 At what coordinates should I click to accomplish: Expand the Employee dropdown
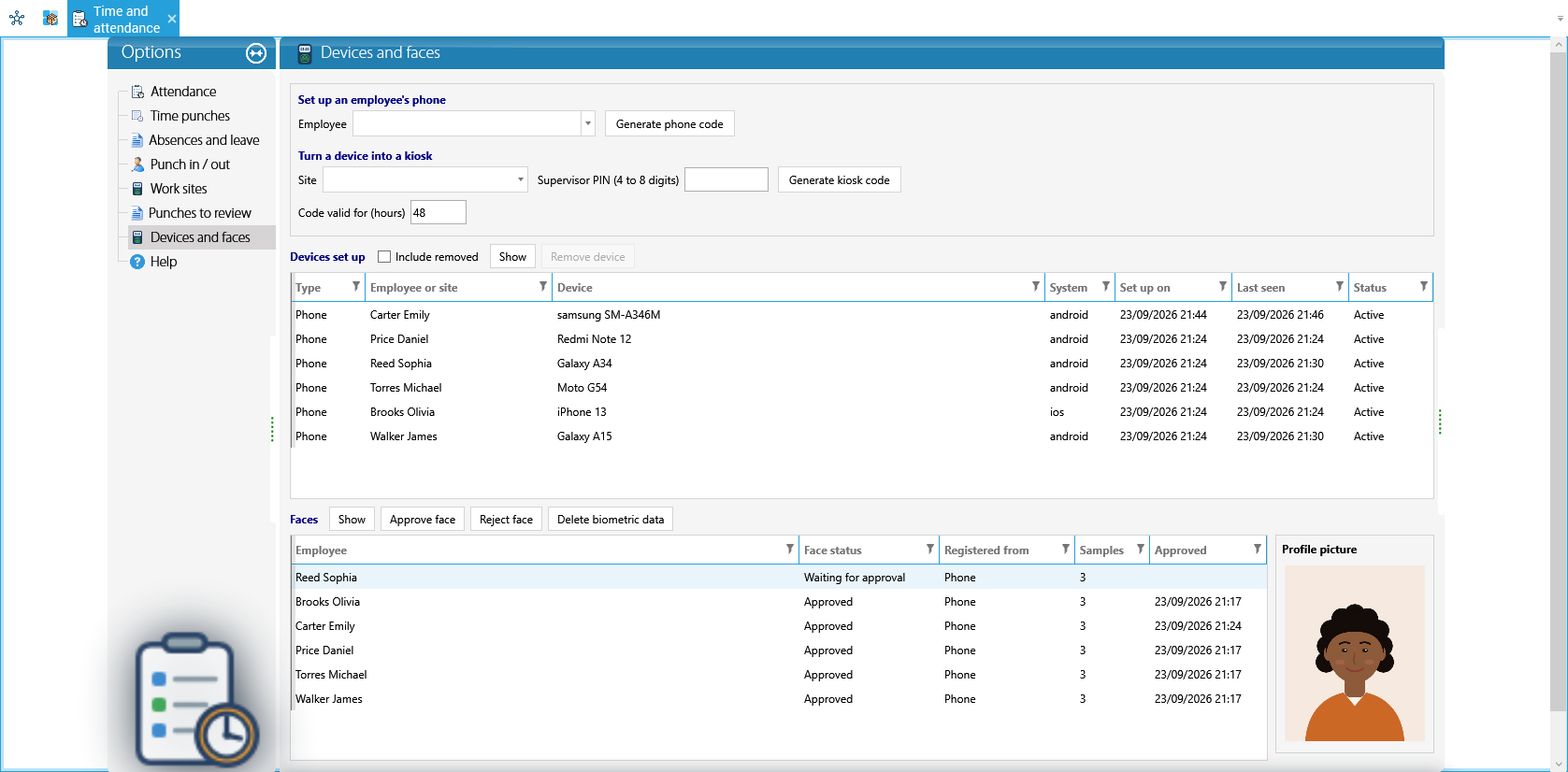click(x=587, y=123)
